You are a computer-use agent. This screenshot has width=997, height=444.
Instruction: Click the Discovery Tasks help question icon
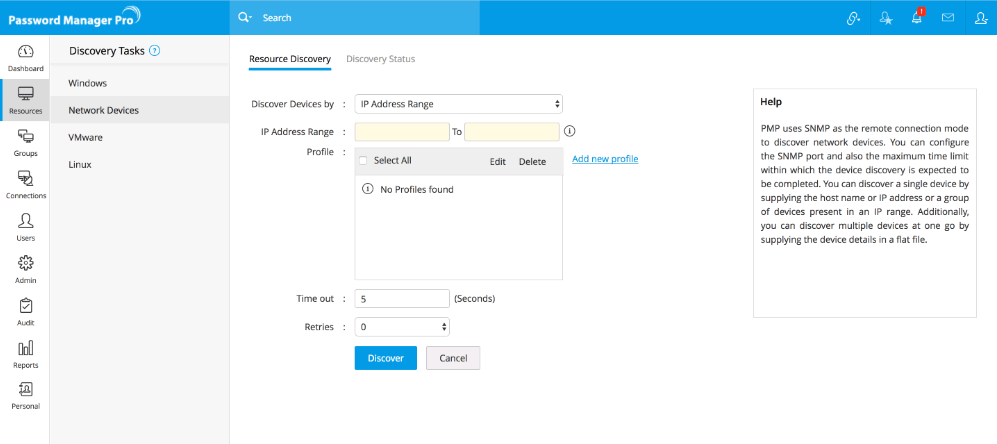pyautogui.click(x=154, y=51)
